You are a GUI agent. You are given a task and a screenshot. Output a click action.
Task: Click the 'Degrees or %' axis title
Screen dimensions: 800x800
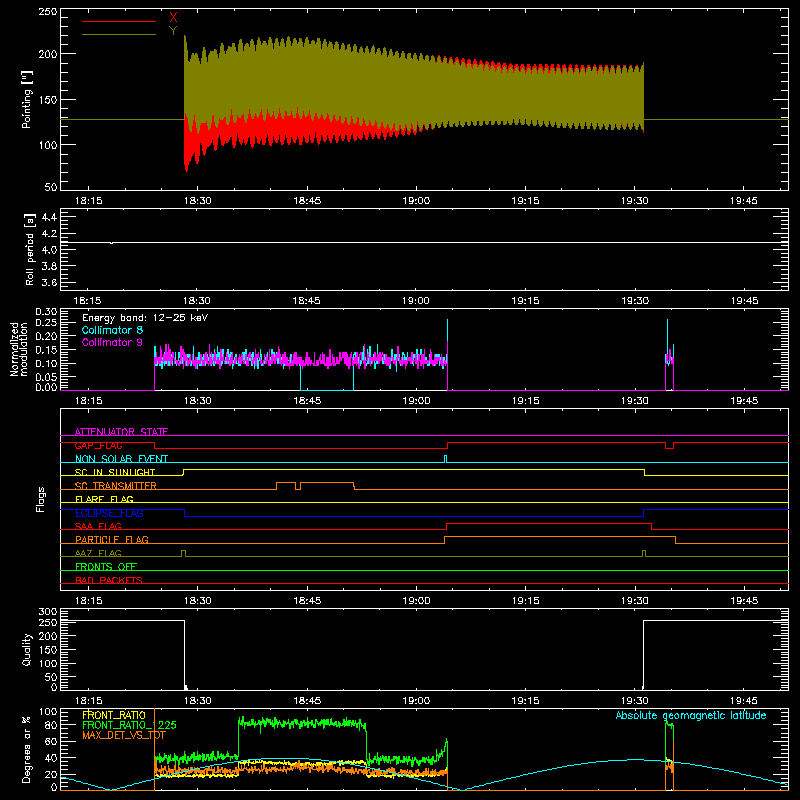27,749
